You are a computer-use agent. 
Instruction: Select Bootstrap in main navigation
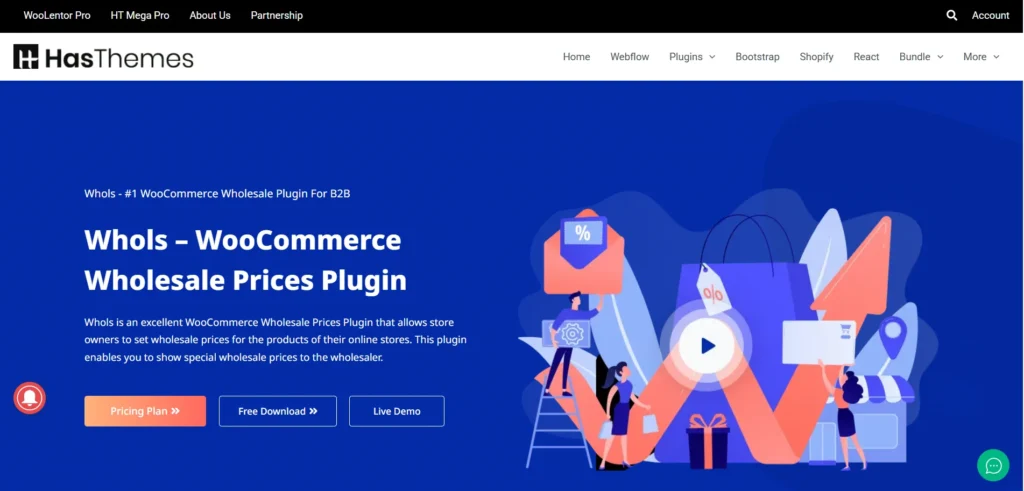(x=757, y=57)
